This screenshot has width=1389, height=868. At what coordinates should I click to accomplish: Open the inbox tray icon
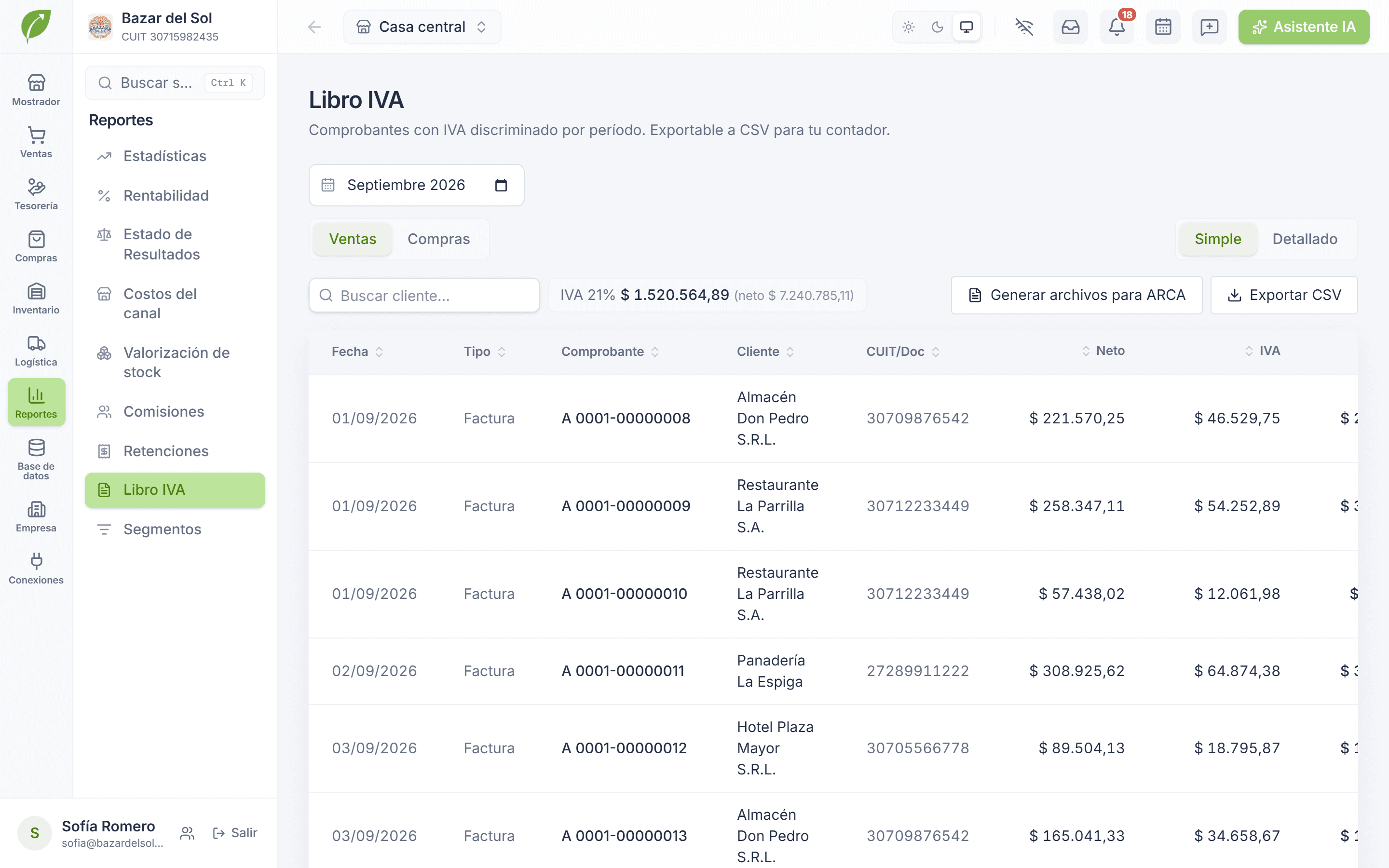(x=1071, y=27)
